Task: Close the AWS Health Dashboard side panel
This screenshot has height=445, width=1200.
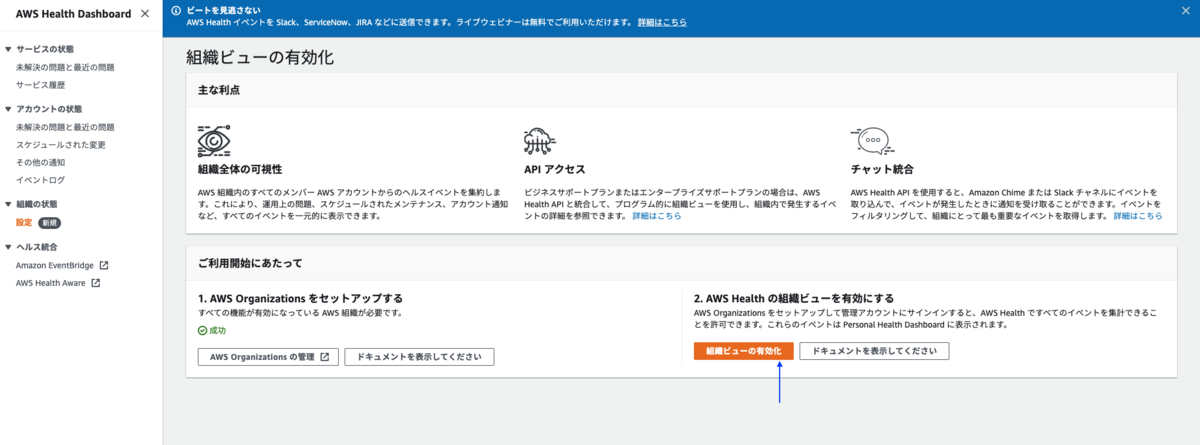Action: click(145, 14)
